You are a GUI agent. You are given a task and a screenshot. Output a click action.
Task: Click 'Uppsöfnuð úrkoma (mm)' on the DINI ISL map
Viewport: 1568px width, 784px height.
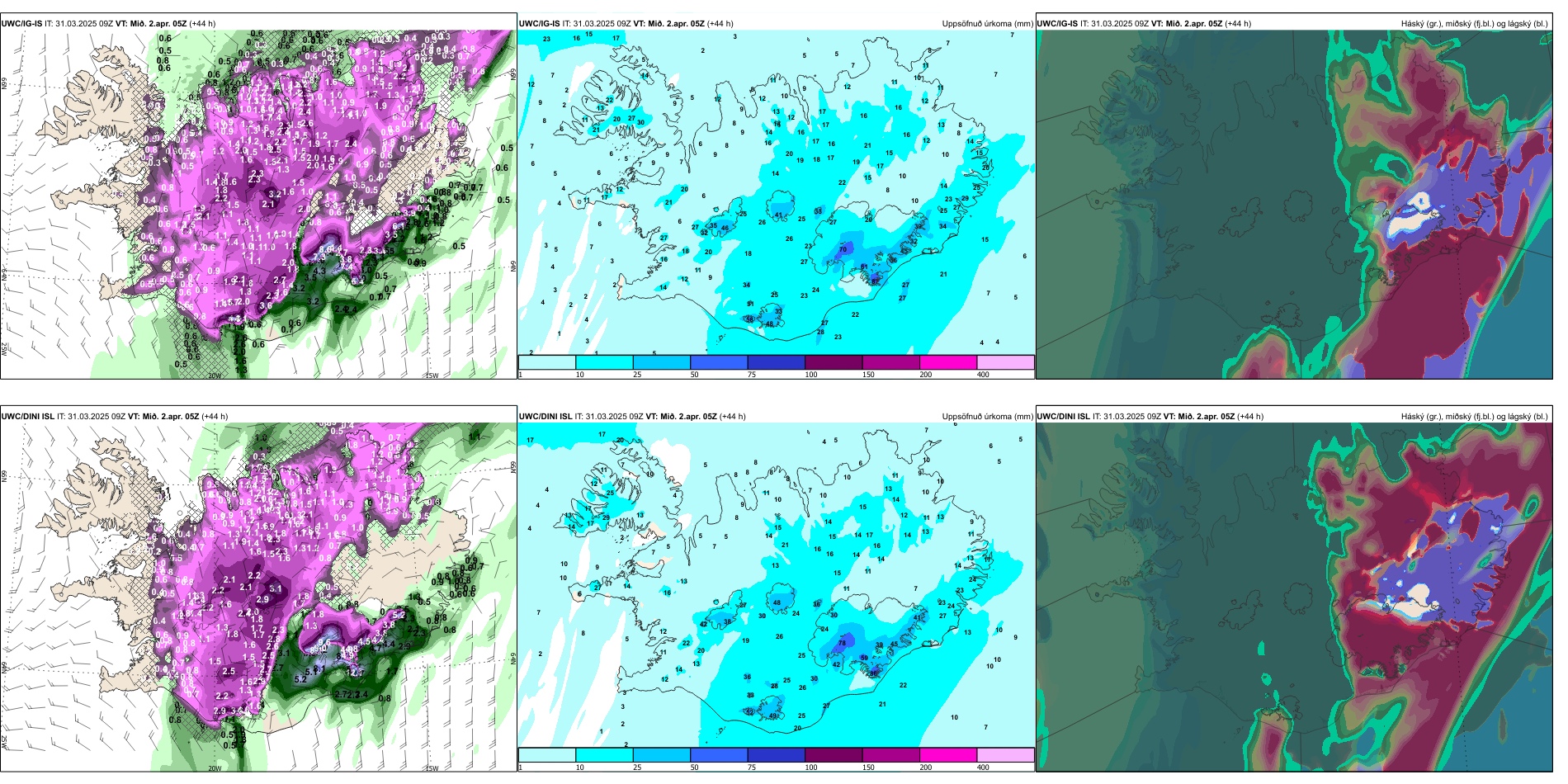987,417
